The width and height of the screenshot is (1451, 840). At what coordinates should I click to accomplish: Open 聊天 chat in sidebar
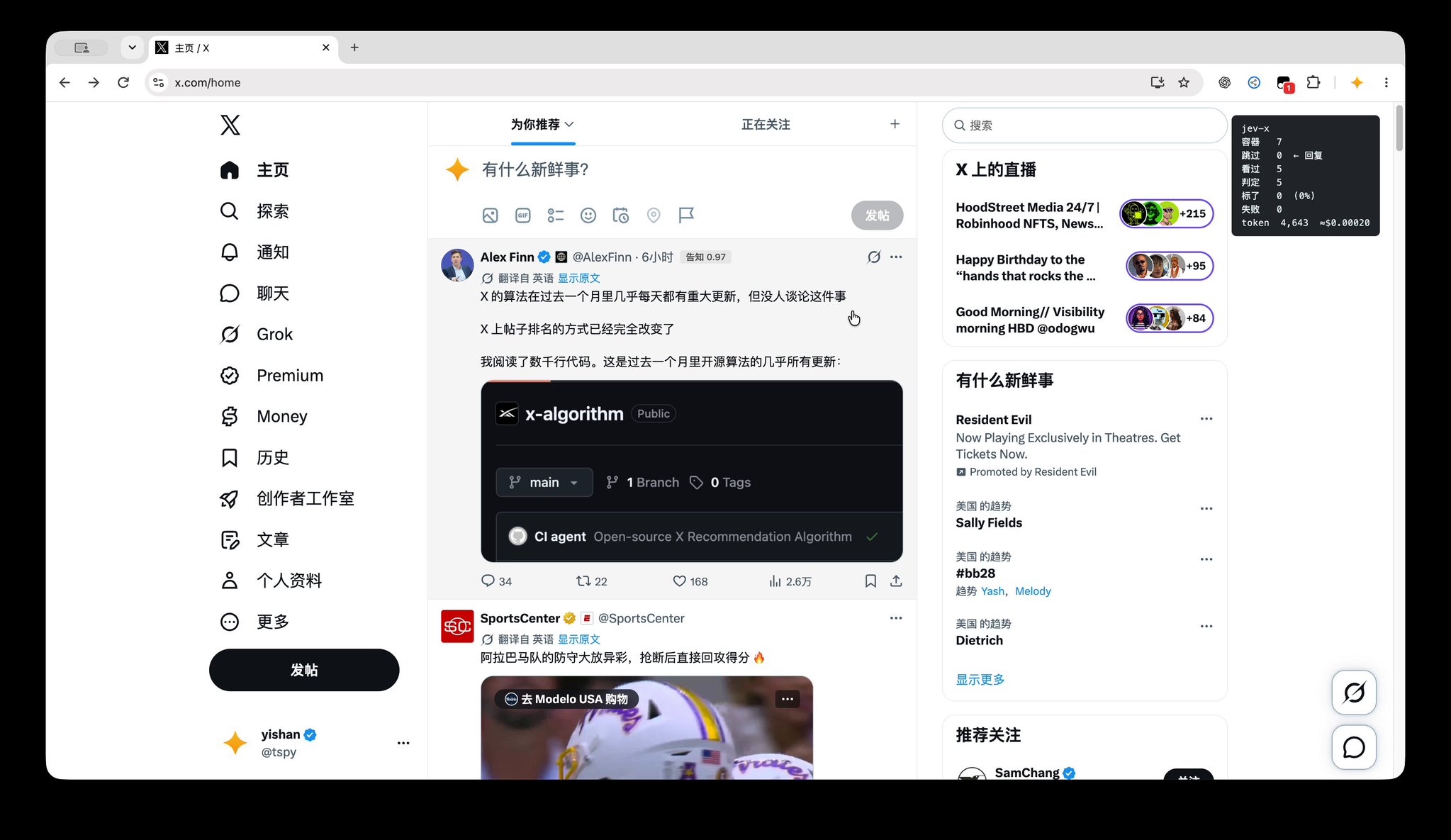(254, 293)
